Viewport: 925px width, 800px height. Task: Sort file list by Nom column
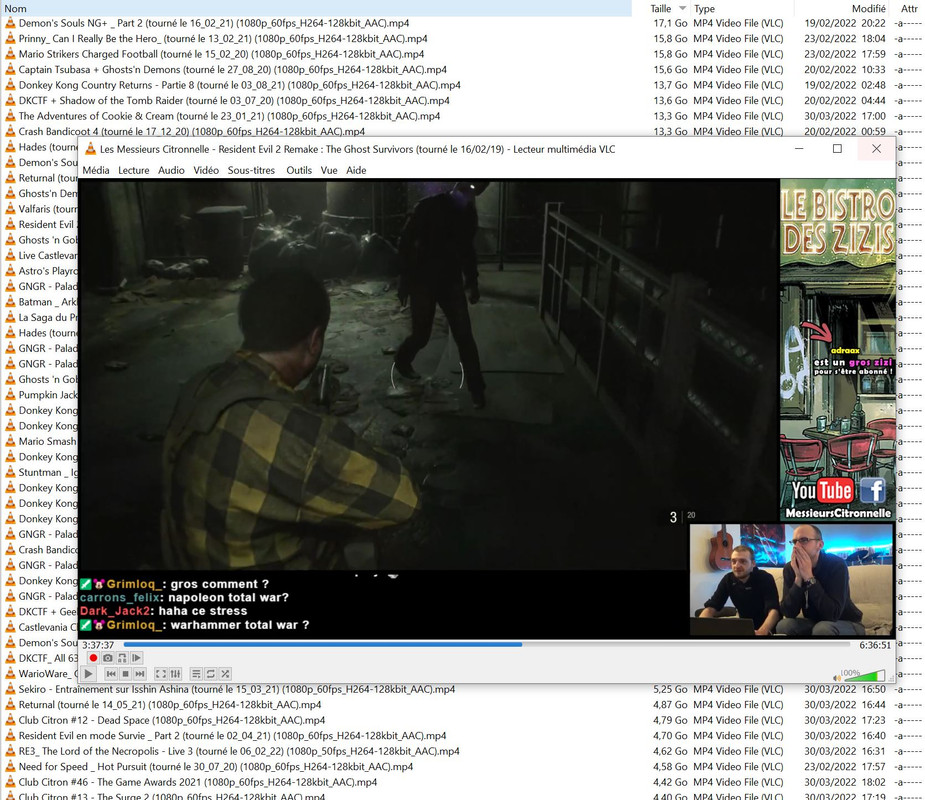[316, 8]
